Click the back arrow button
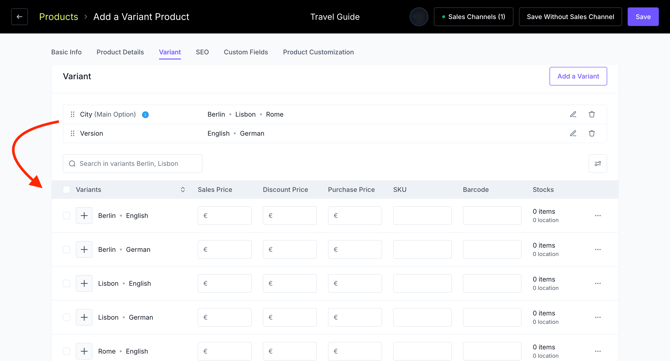 click(19, 17)
